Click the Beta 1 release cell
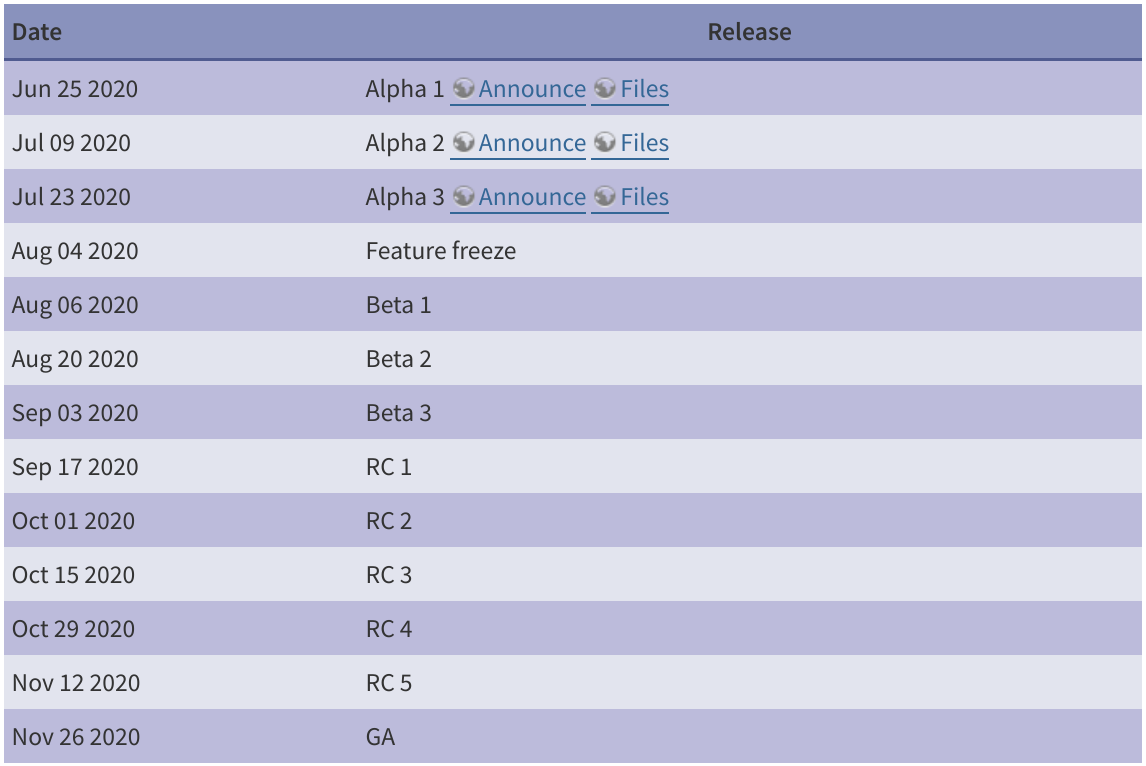Image resolution: width=1146 pixels, height=766 pixels. pyautogui.click(x=398, y=305)
